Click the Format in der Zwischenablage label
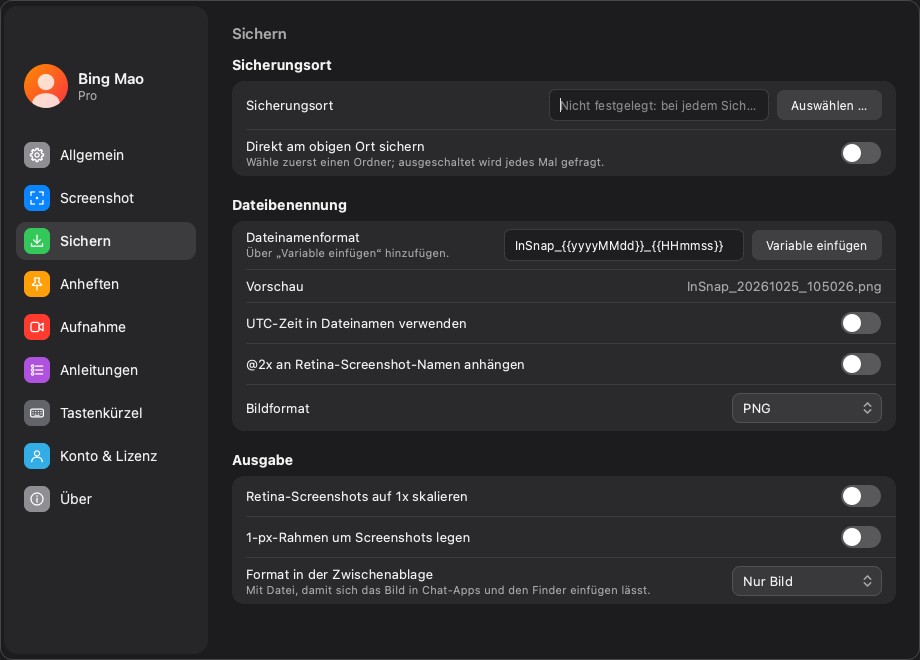The width and height of the screenshot is (920, 660). [x=339, y=574]
